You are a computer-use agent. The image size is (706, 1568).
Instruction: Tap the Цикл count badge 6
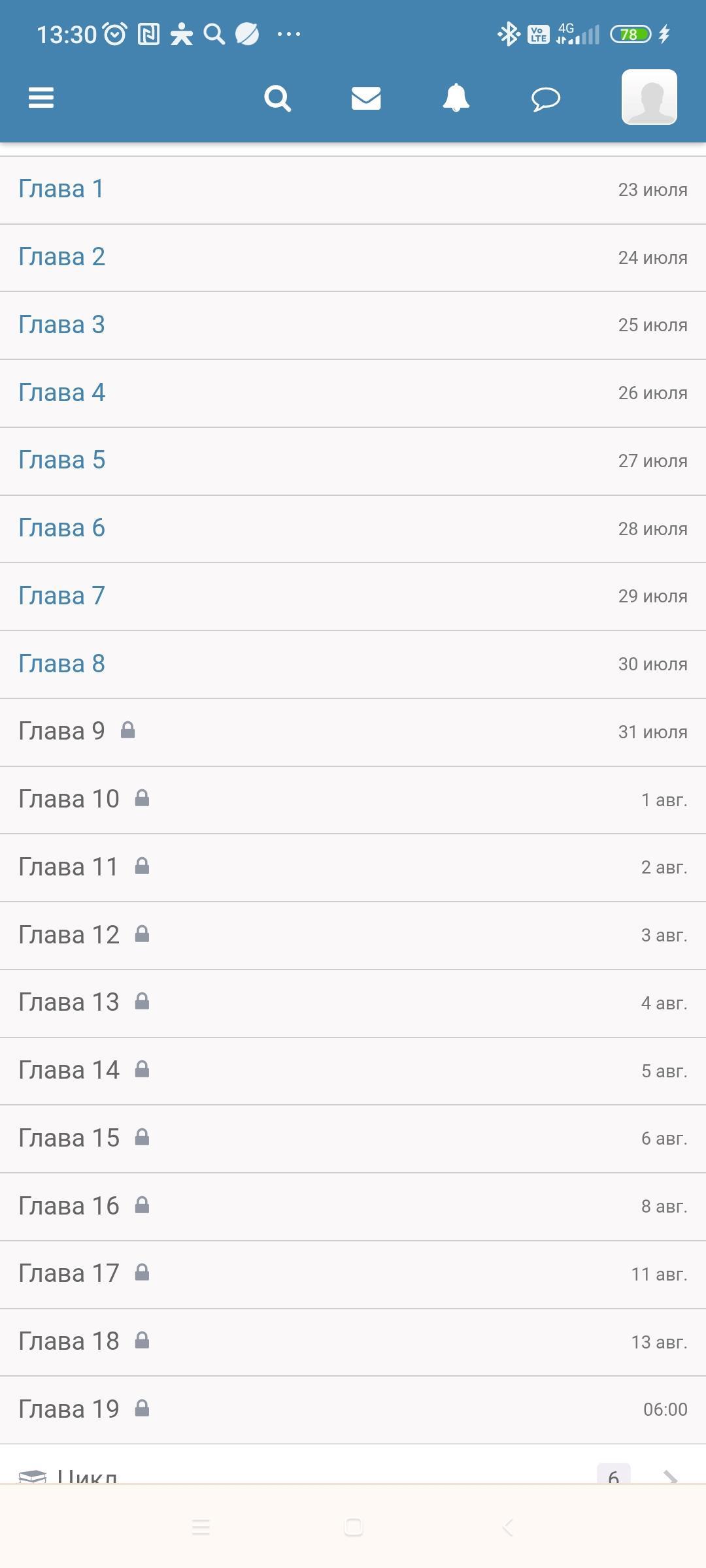613,1475
